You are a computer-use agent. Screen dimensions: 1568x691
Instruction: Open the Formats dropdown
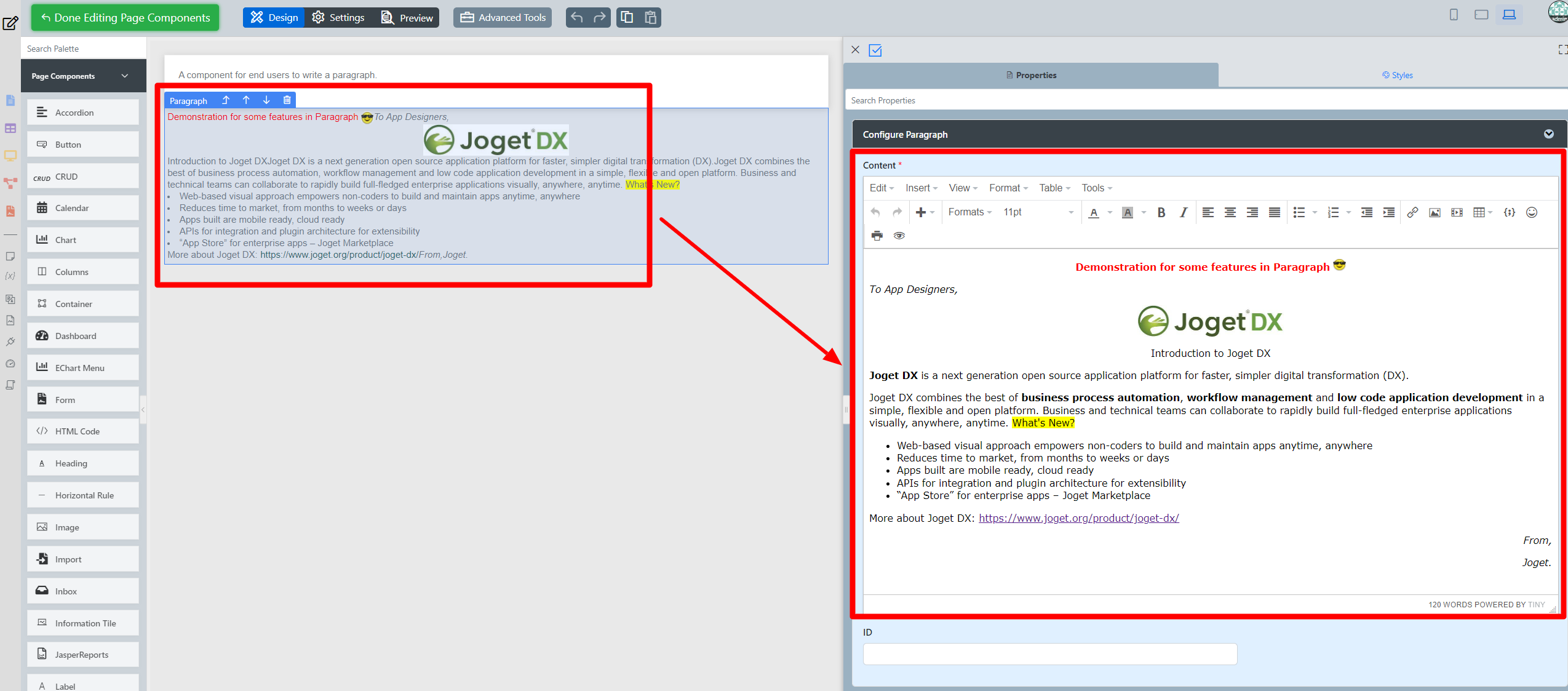point(969,212)
